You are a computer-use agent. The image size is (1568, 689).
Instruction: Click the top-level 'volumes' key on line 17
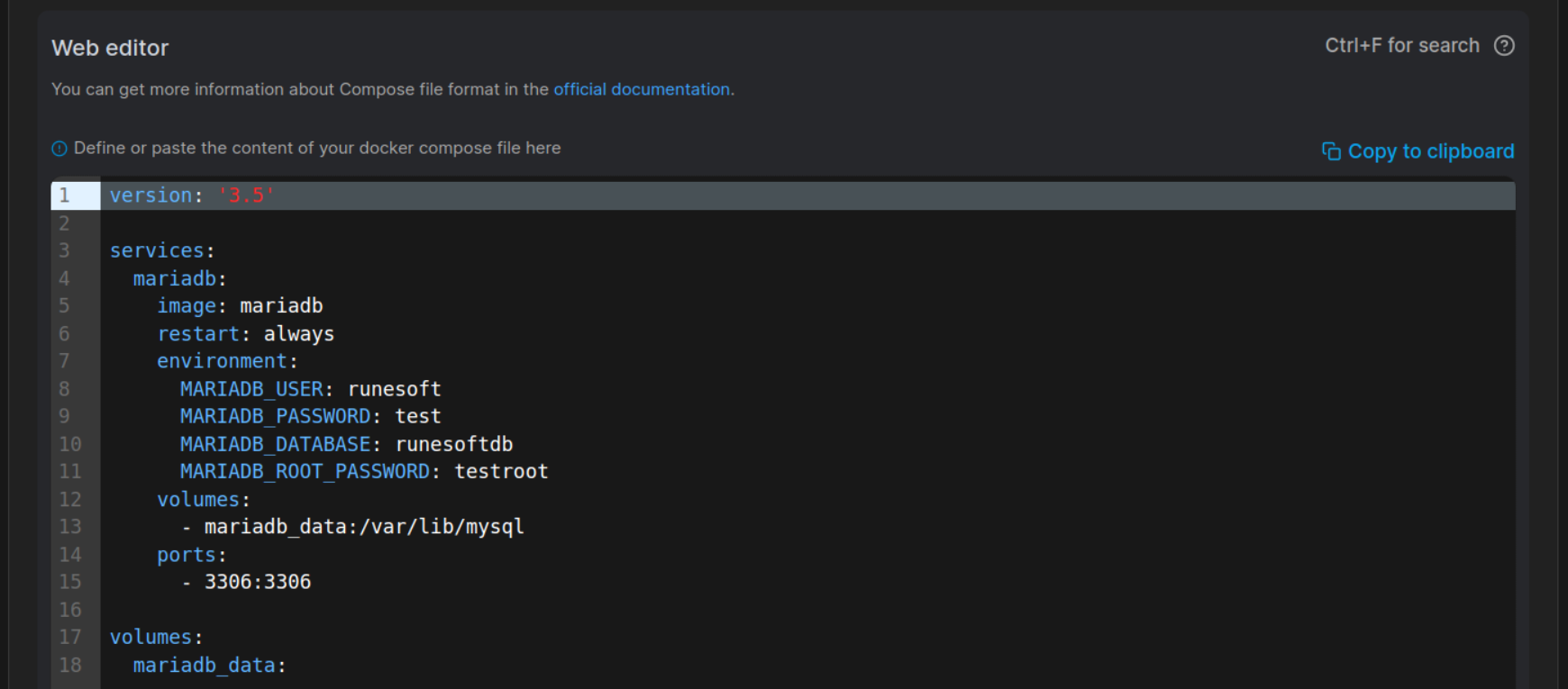(150, 638)
